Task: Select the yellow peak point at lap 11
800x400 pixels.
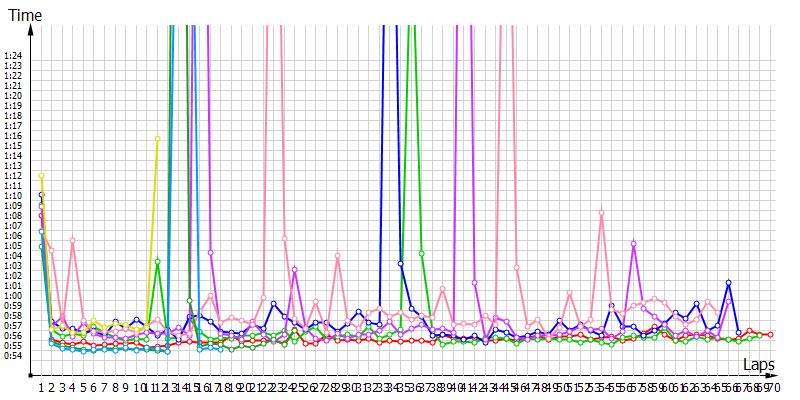Action: [158, 139]
